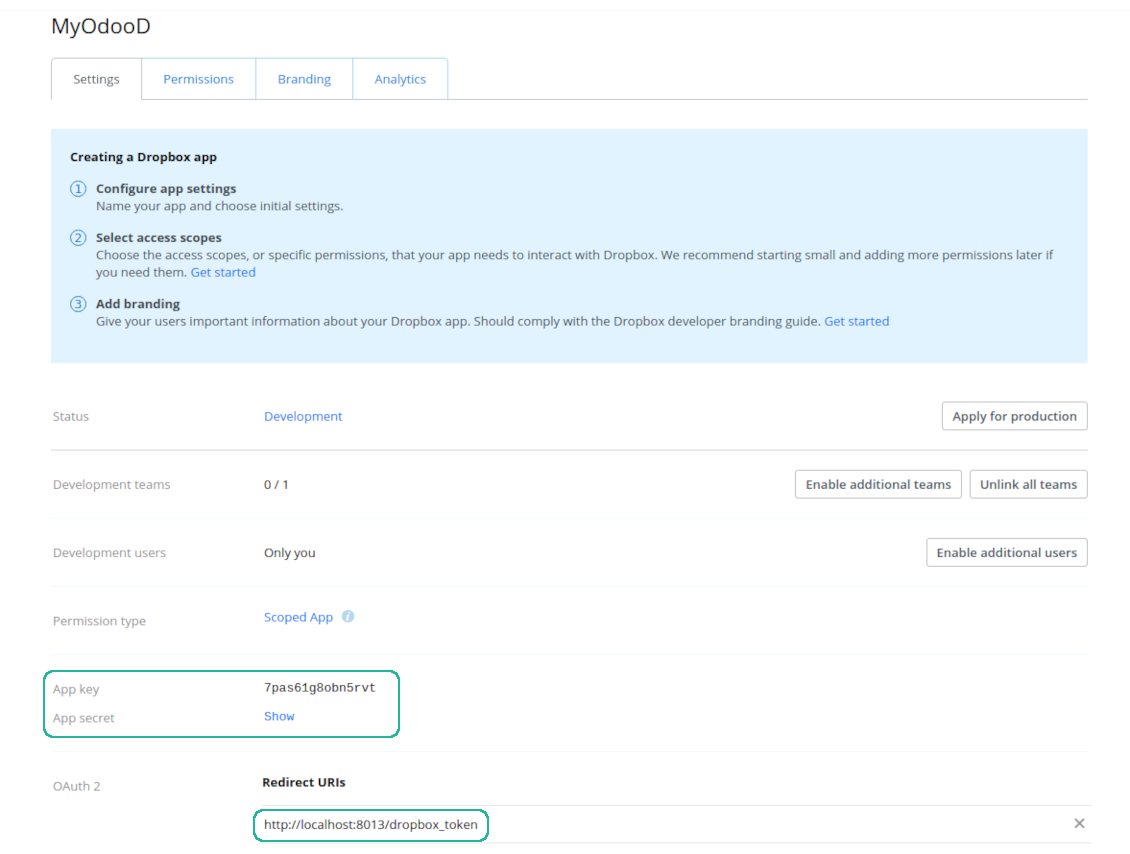Click Unlink all teams button
The image size is (1130, 854).
[x=1028, y=484]
